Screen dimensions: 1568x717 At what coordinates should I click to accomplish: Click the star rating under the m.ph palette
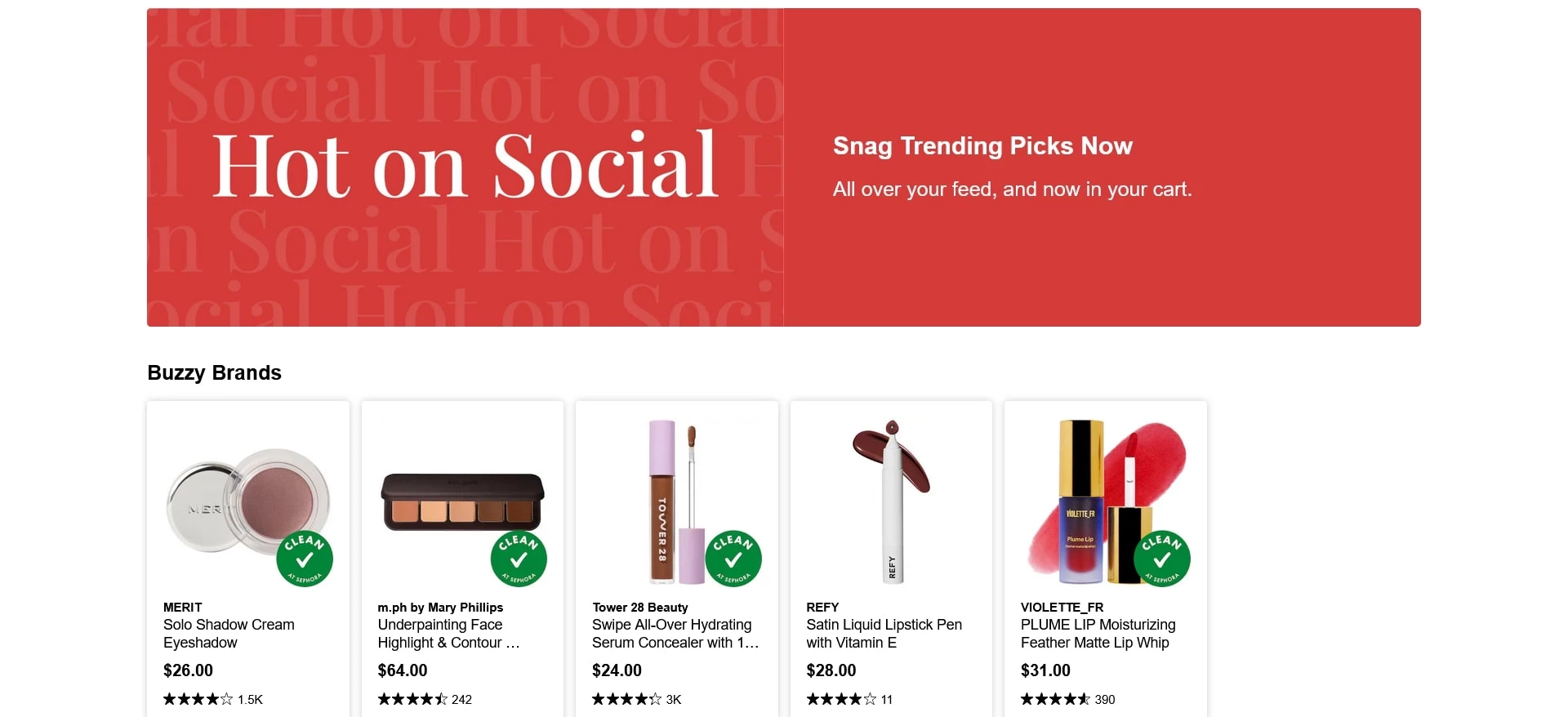pyautogui.click(x=408, y=699)
